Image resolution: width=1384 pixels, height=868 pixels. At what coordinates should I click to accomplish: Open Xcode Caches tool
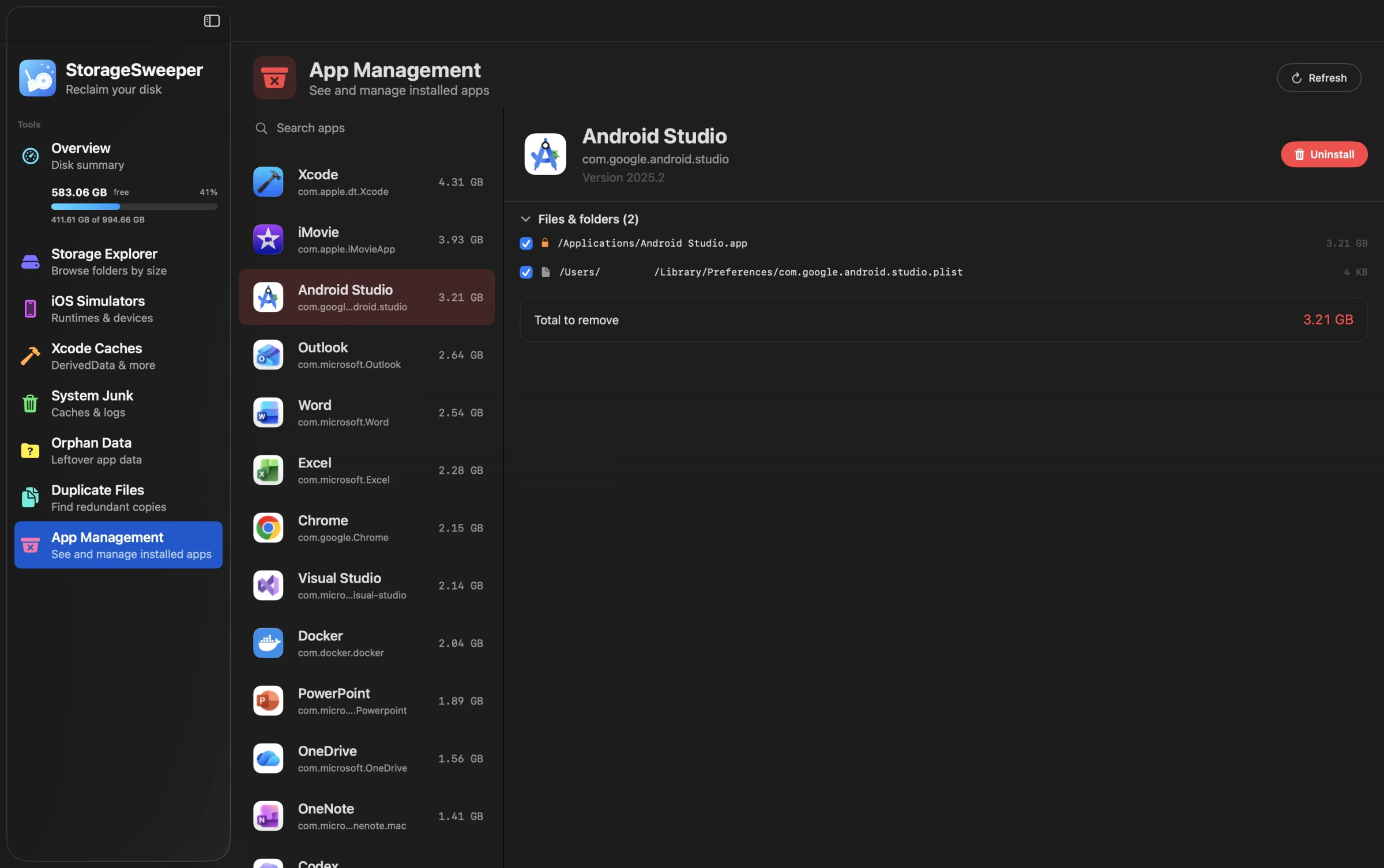click(119, 356)
